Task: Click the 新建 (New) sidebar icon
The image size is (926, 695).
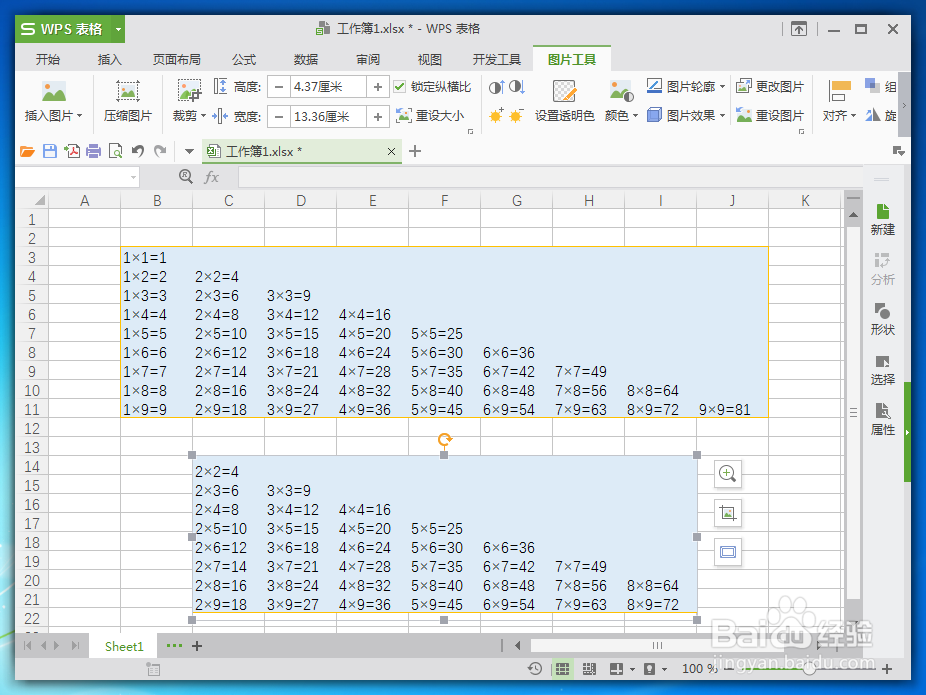Action: (x=882, y=219)
